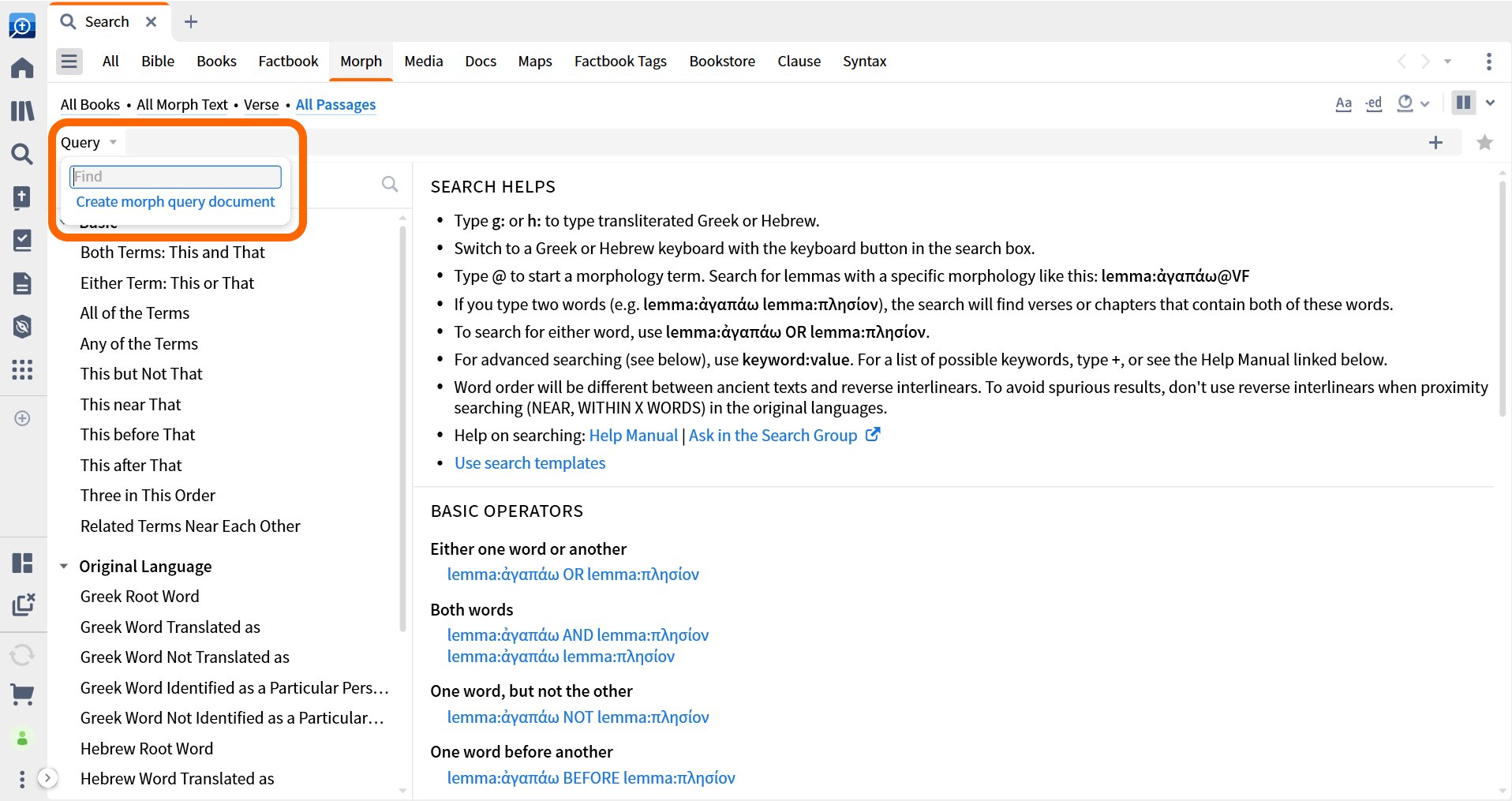Image resolution: width=1512 pixels, height=801 pixels.
Task: Open the Layouts icon in sidebar
Action: pos(22,563)
